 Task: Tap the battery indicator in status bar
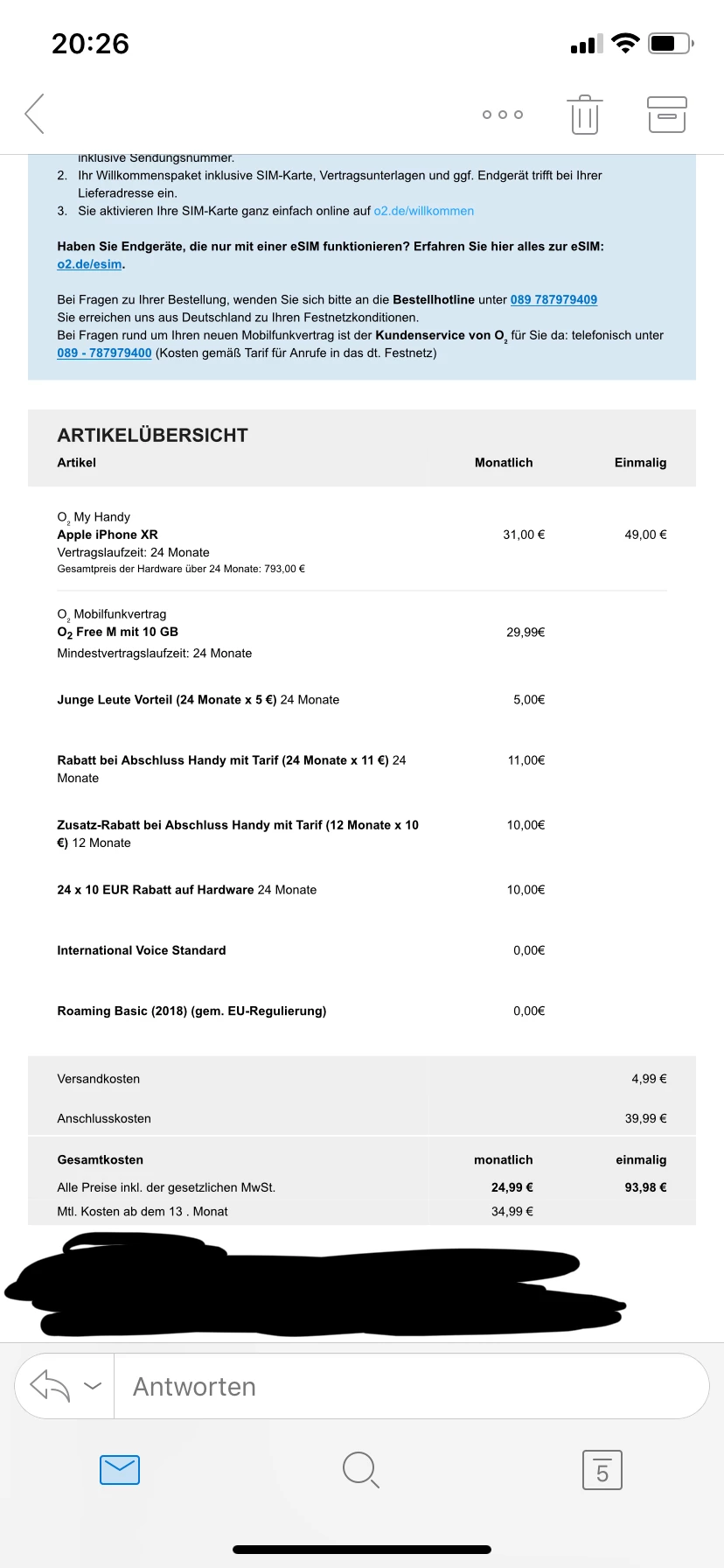tap(670, 44)
